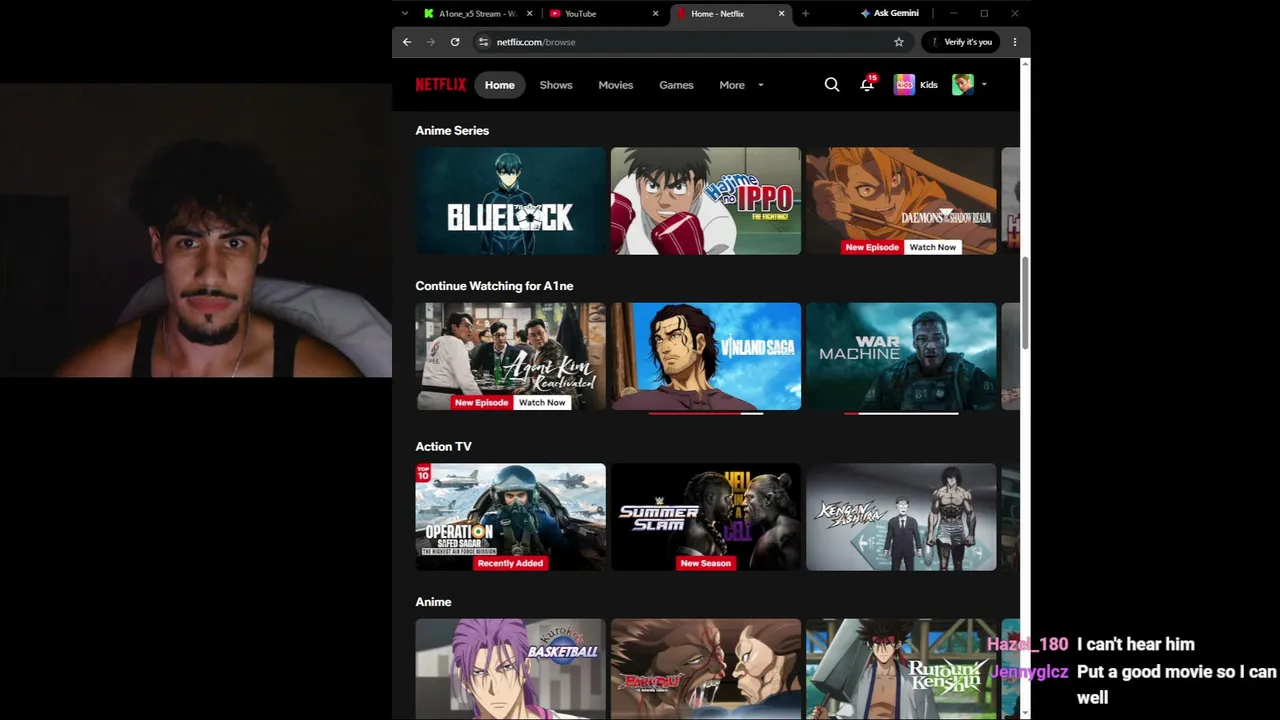Expand the More navigation dropdown
The width and height of the screenshot is (1280, 720).
741,85
